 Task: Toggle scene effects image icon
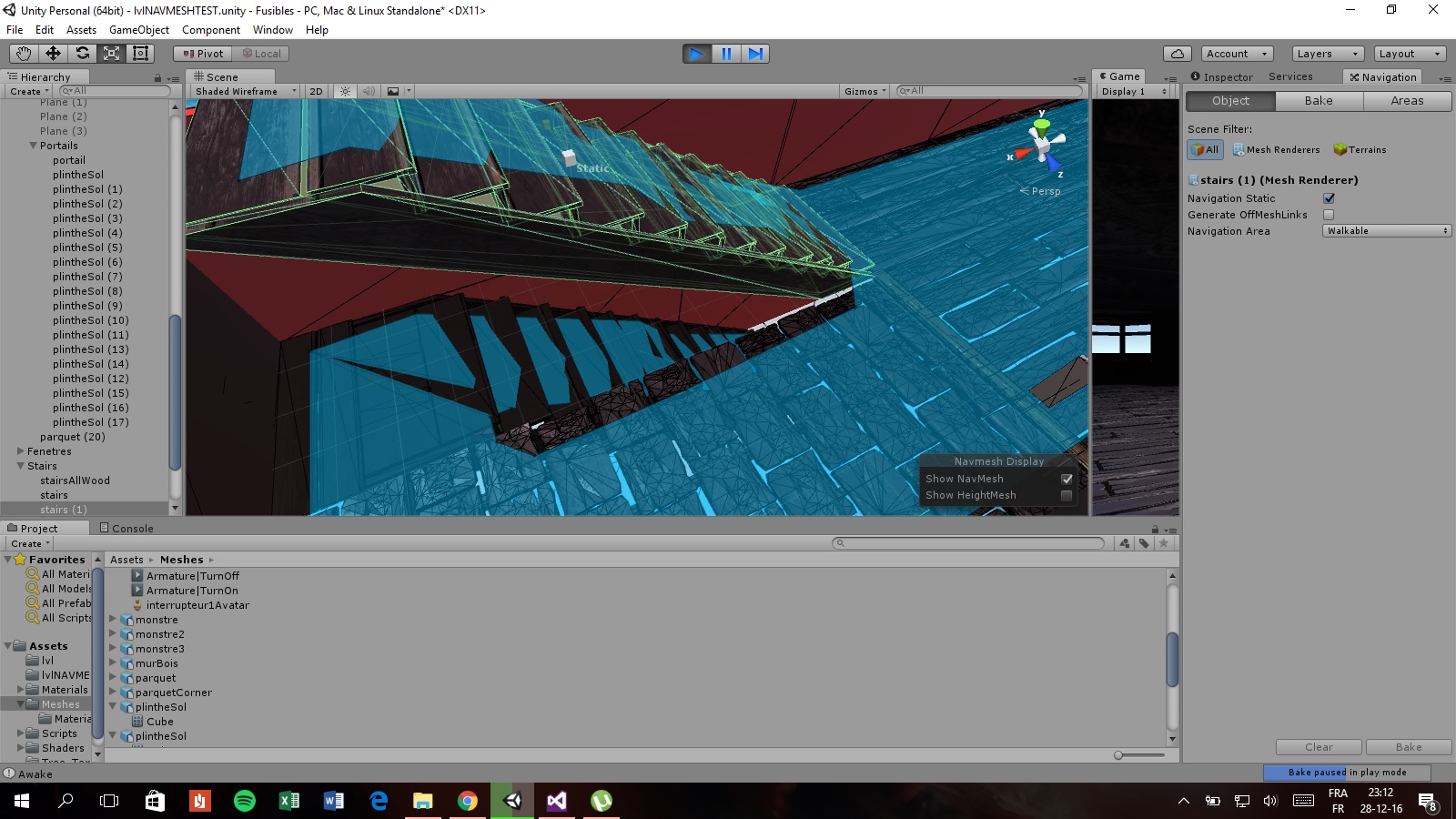[x=393, y=91]
